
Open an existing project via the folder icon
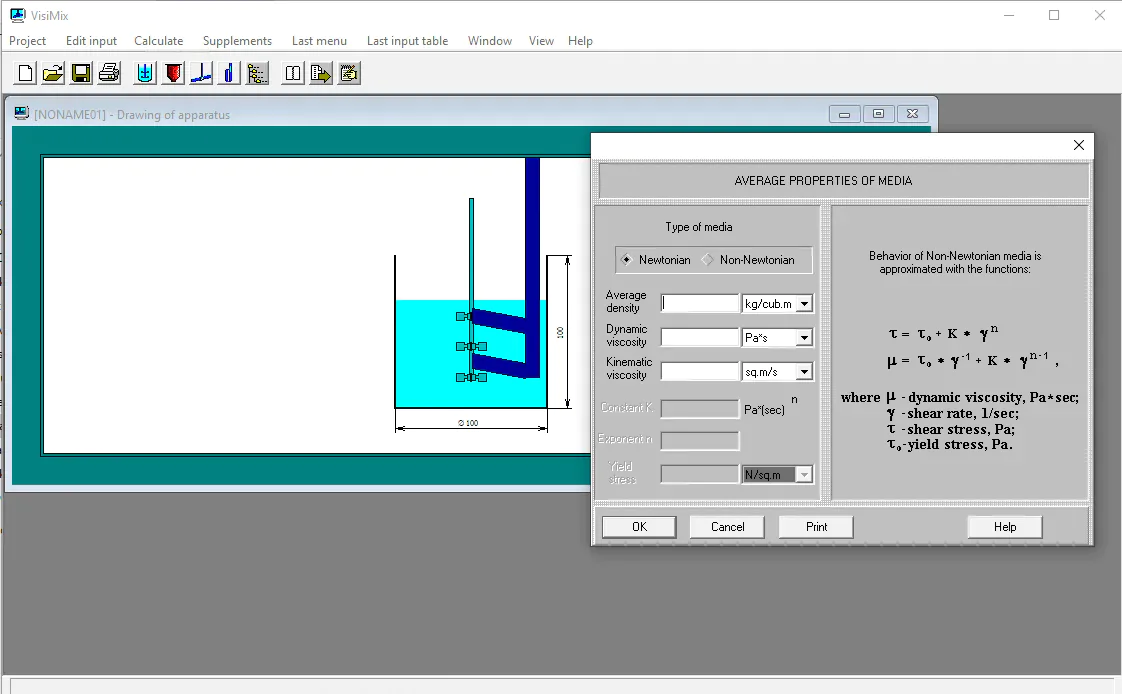point(53,73)
